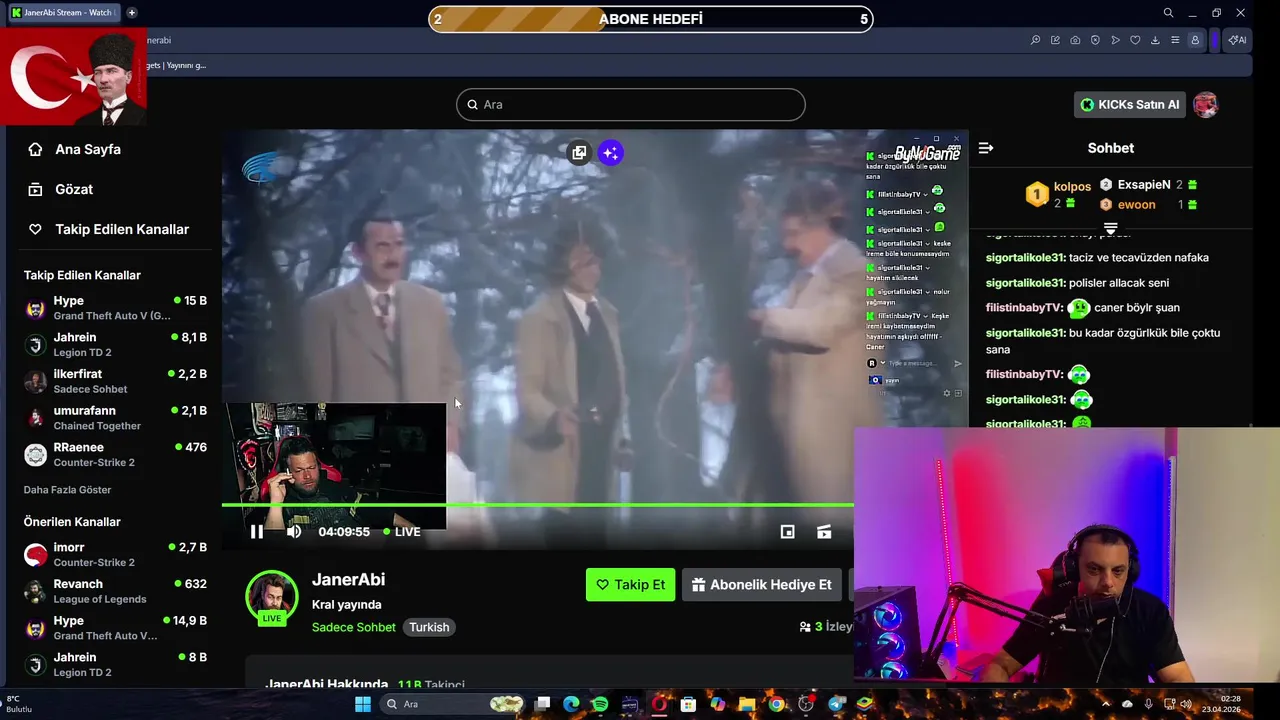This screenshot has height=720, width=1280.
Task: Open the browser profile account icon
Action: pyautogui.click(x=1195, y=40)
